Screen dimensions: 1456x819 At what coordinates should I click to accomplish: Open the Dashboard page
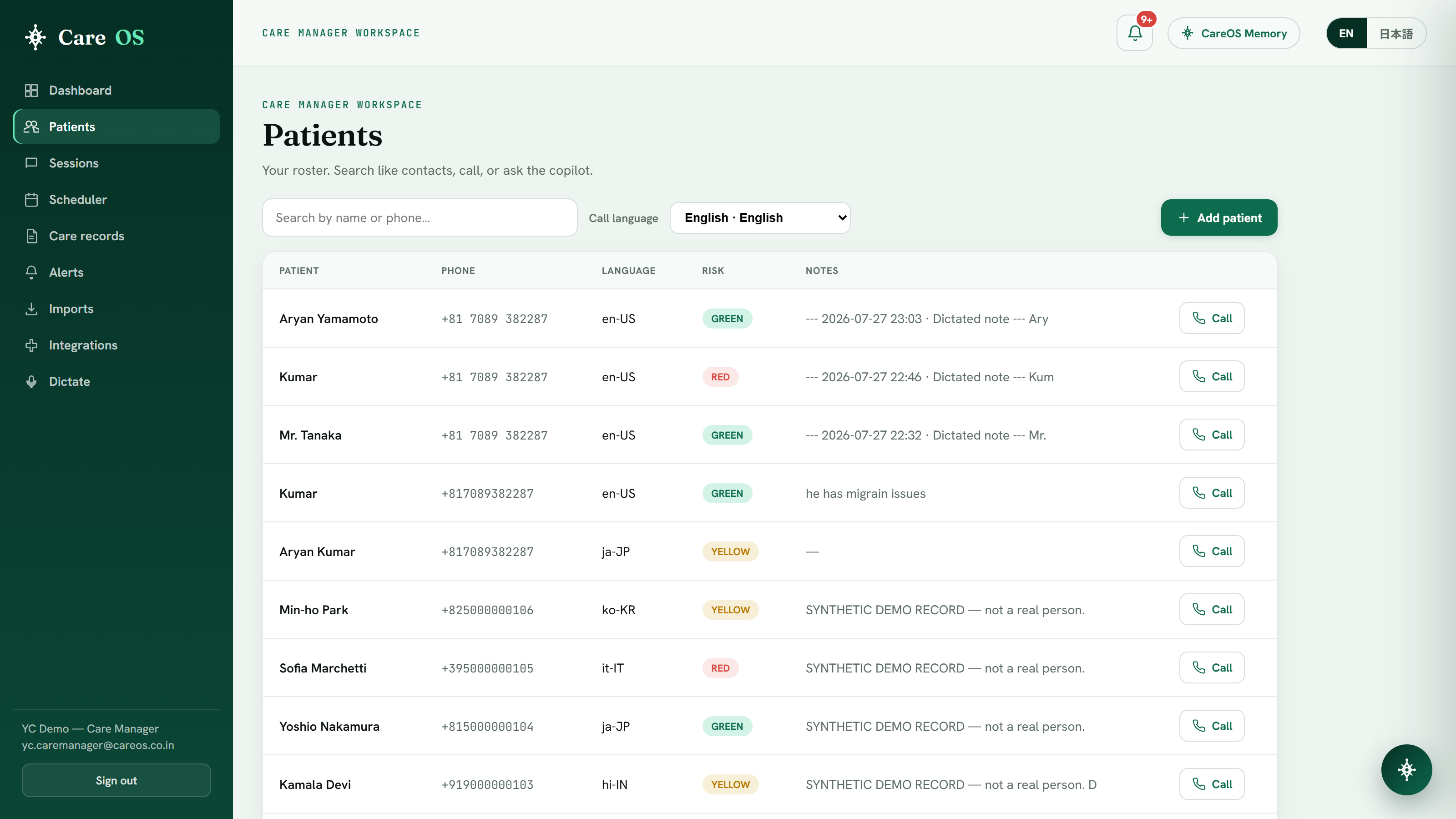click(116, 91)
